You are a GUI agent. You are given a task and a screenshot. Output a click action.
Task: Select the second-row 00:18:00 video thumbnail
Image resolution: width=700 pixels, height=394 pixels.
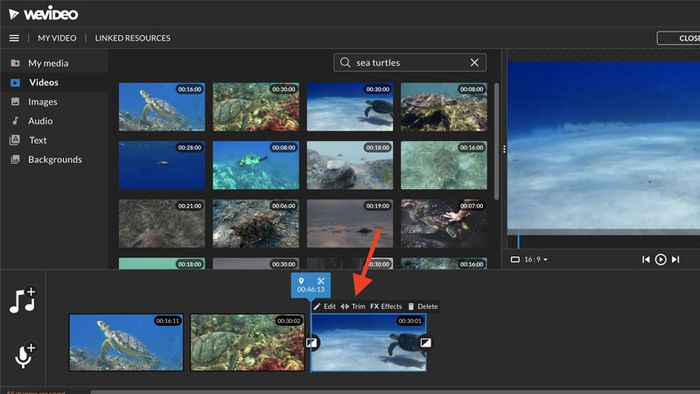(x=350, y=165)
